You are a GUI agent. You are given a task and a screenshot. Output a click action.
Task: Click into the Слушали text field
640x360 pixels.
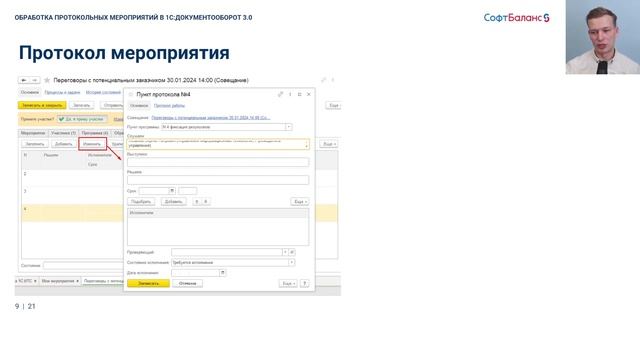218,144
